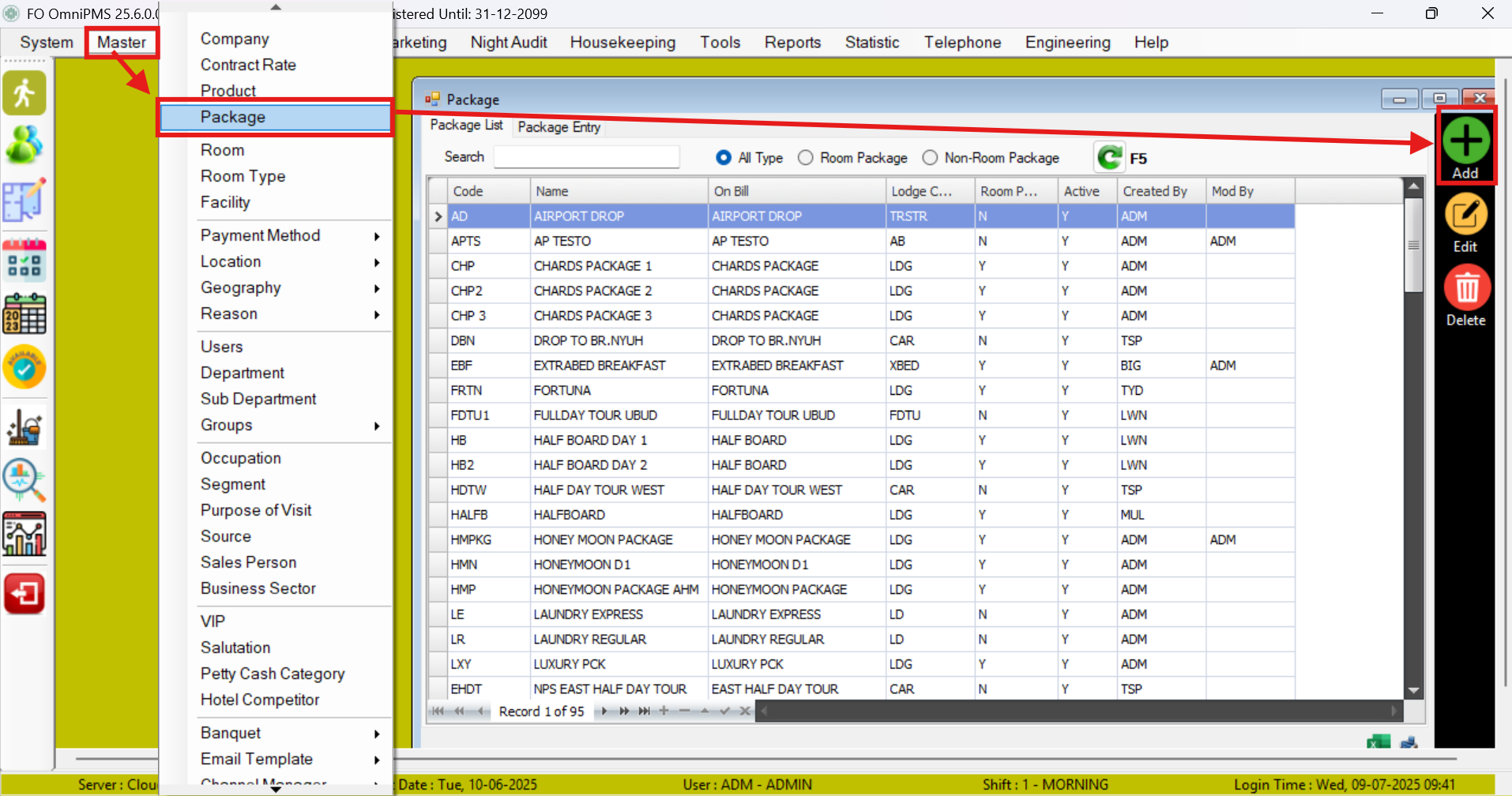Click the menu scroll-up arrow at top
Viewport: 1512px width, 796px height.
[x=276, y=7]
